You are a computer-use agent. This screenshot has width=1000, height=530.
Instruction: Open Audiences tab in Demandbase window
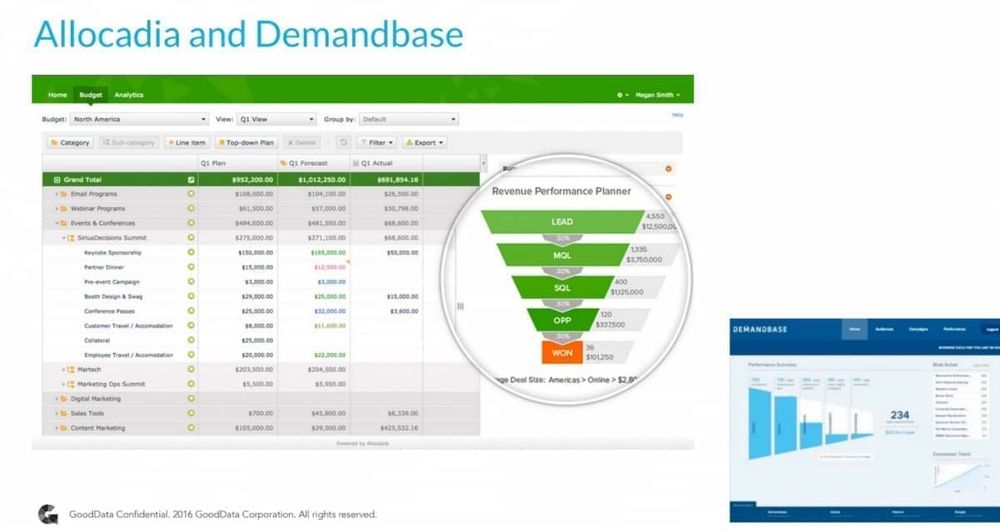(884, 330)
